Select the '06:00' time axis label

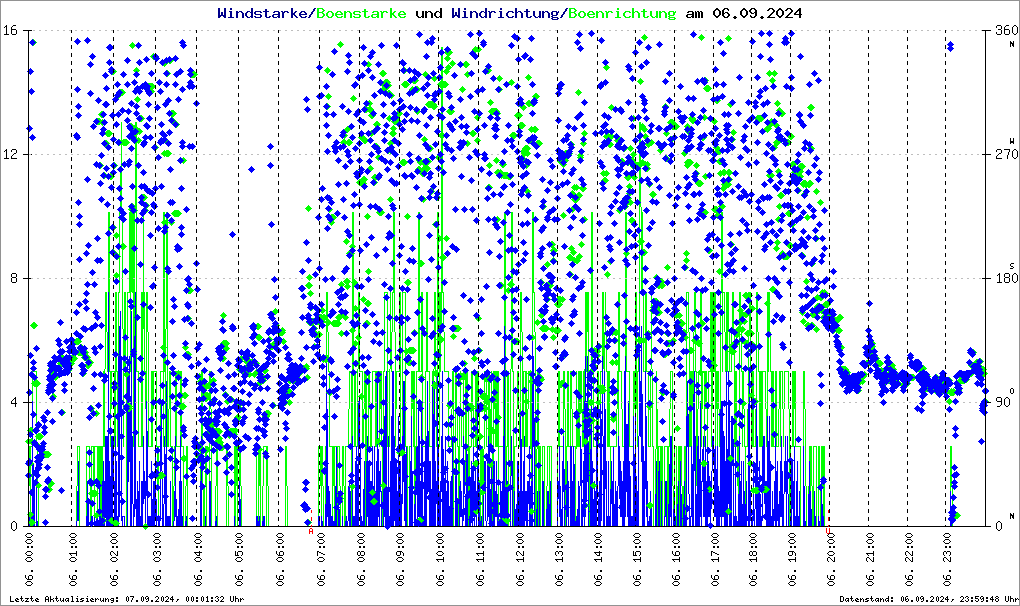tap(280, 549)
